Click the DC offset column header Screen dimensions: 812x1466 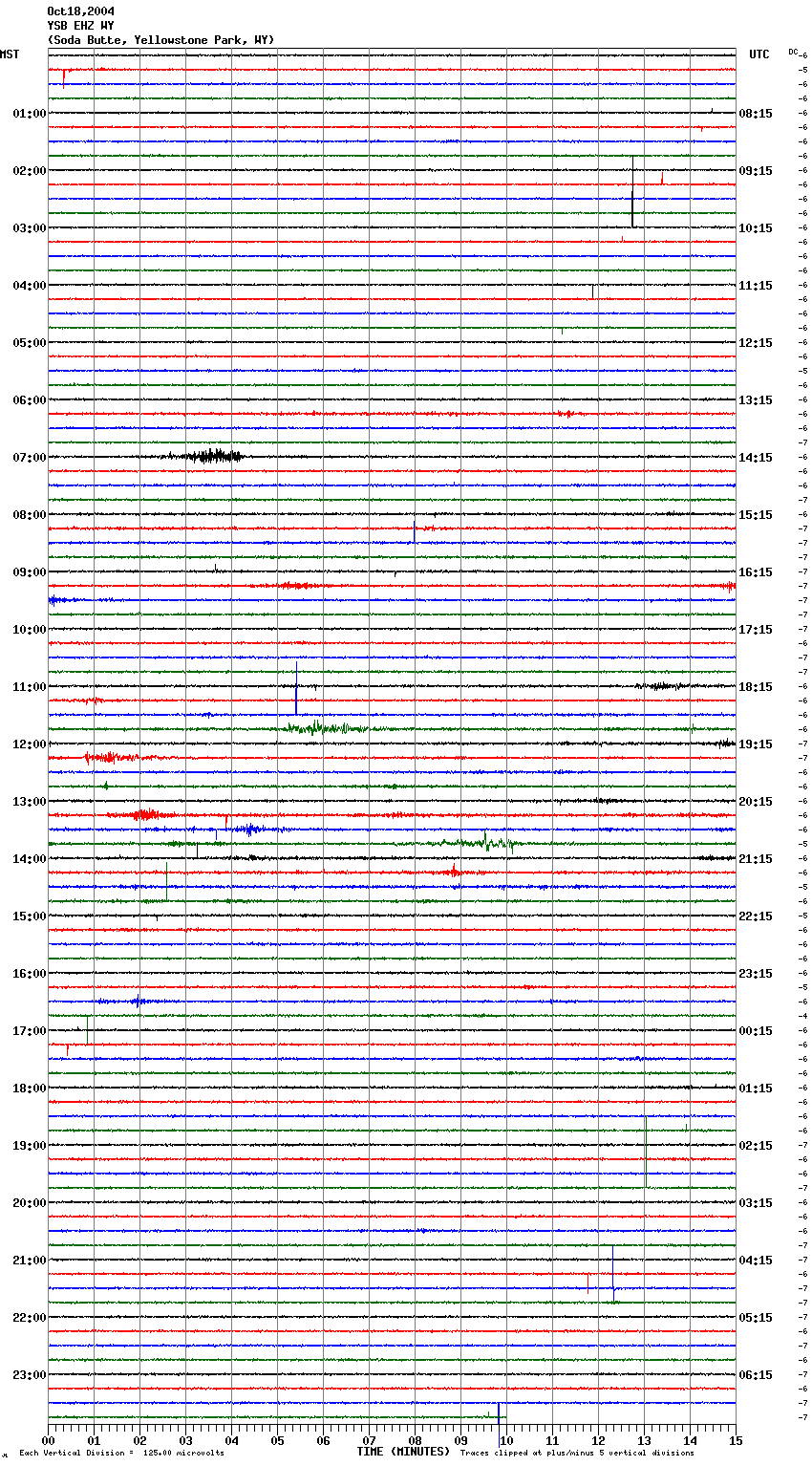(793, 52)
